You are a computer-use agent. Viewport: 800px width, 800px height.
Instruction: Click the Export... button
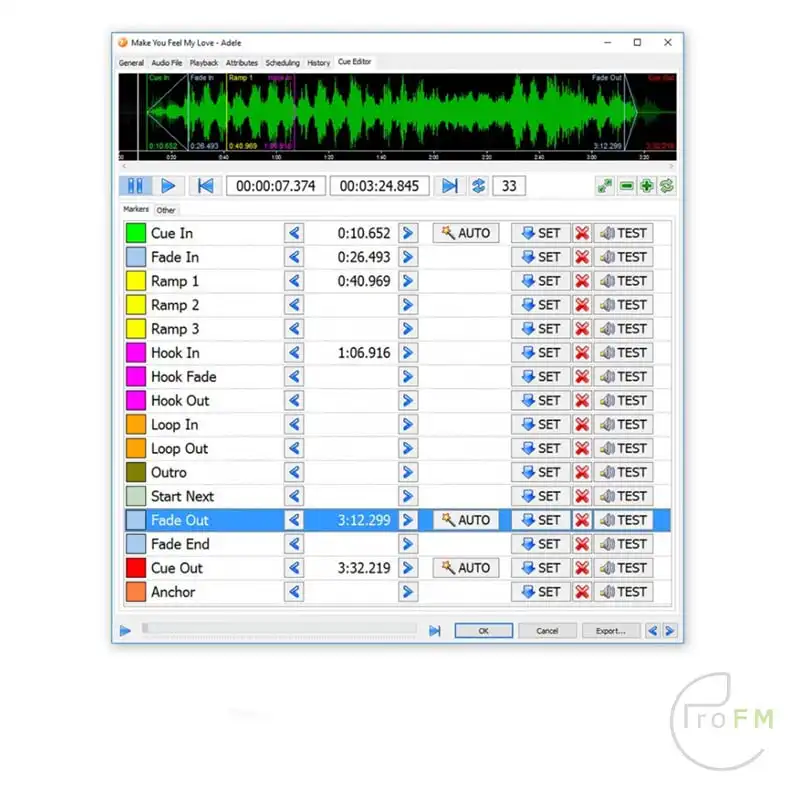tap(610, 631)
